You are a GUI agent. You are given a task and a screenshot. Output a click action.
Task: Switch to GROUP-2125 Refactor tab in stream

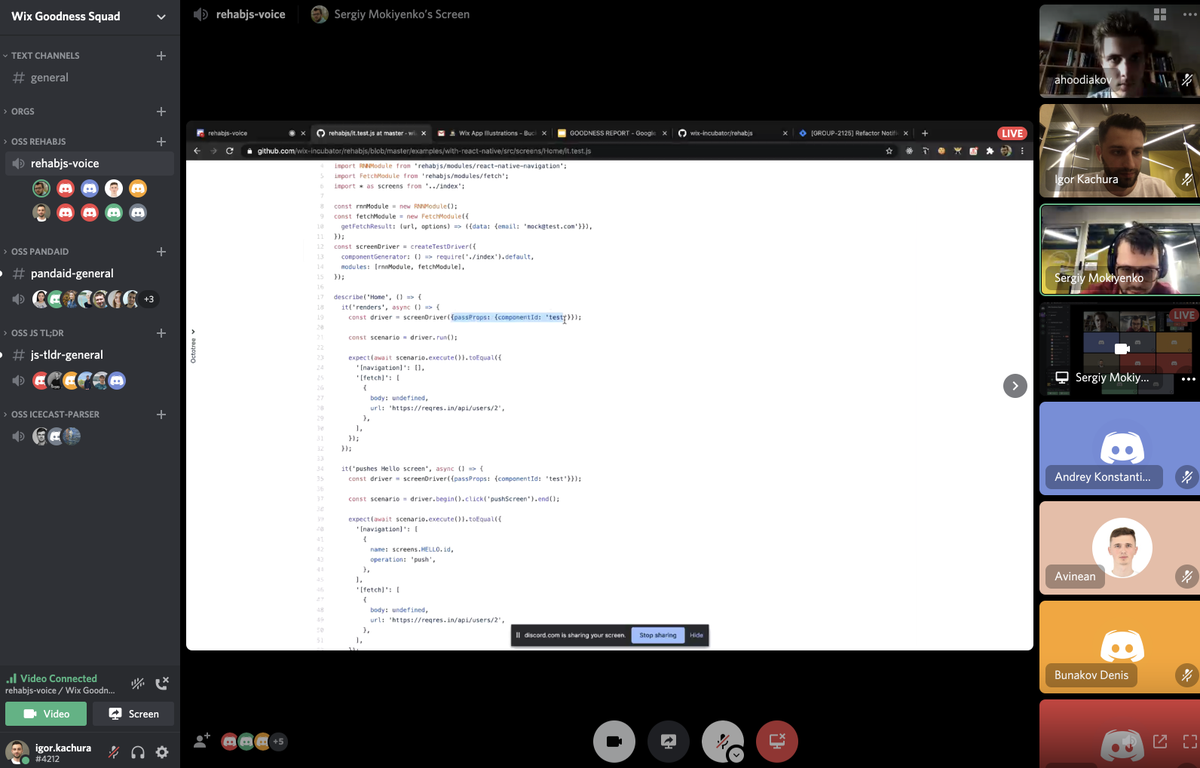(x=853, y=133)
